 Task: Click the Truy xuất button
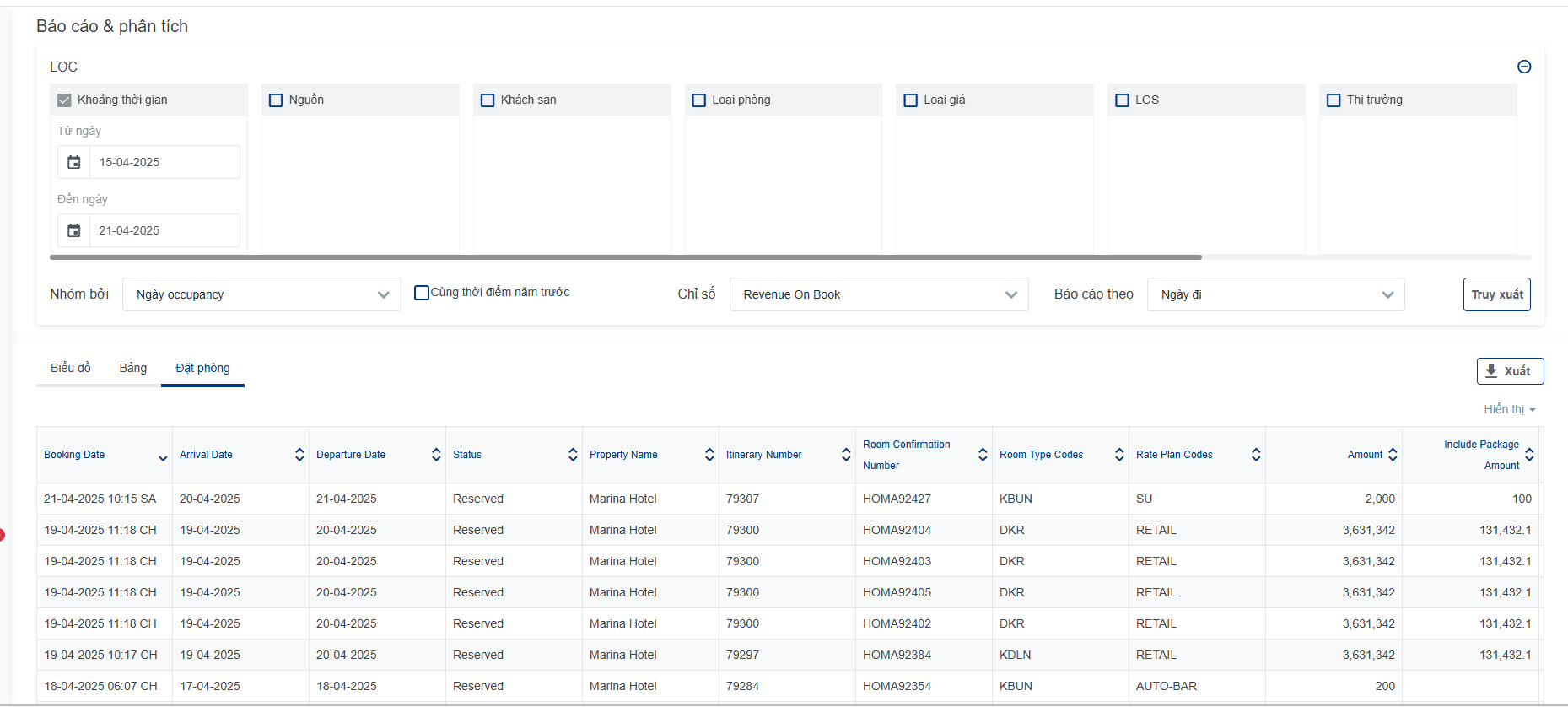(x=1496, y=294)
